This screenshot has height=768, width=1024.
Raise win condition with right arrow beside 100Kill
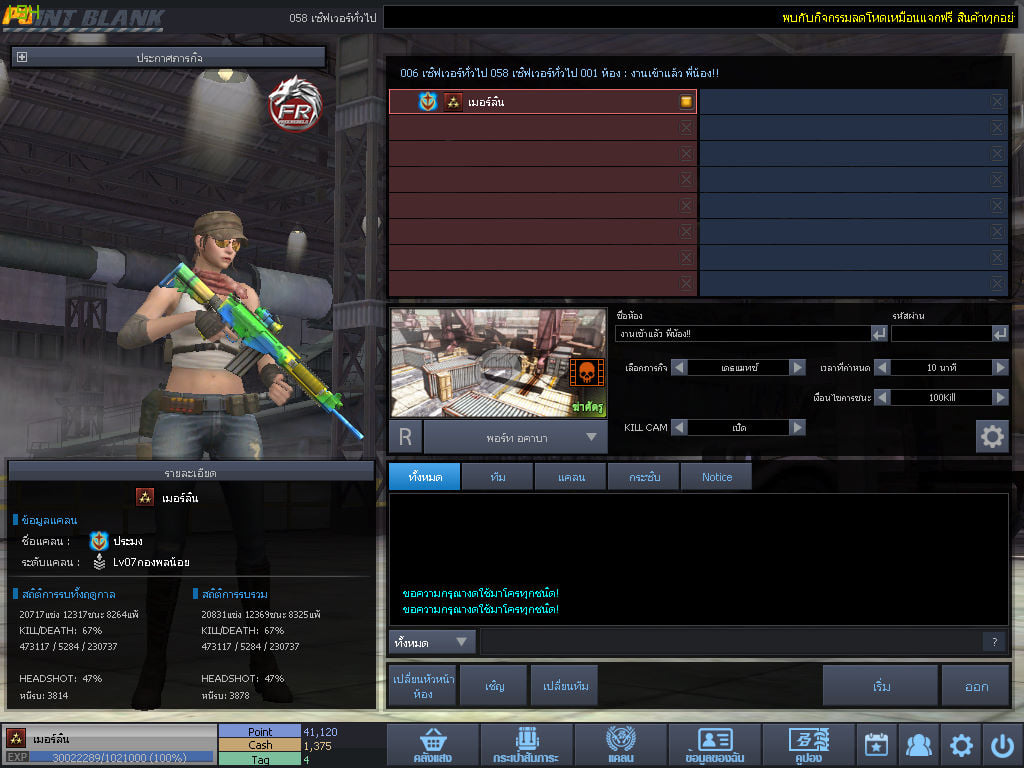click(x=1000, y=397)
